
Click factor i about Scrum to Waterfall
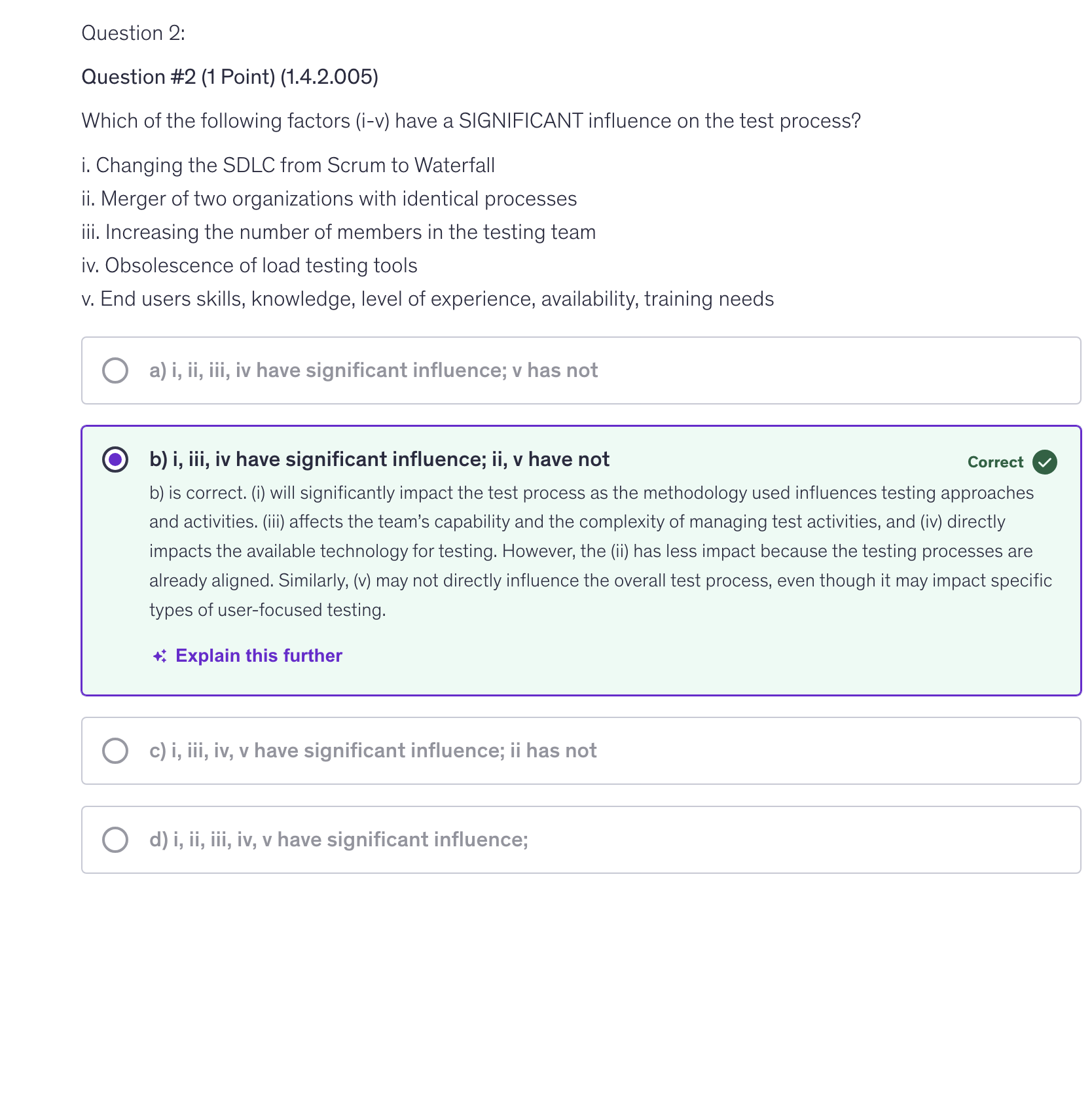288,166
